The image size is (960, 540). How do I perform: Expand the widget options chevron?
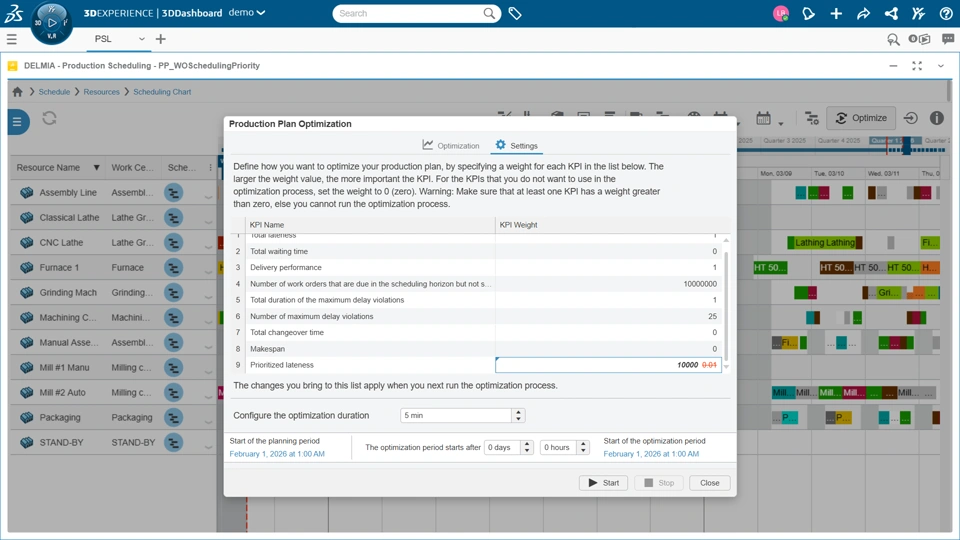pos(941,66)
